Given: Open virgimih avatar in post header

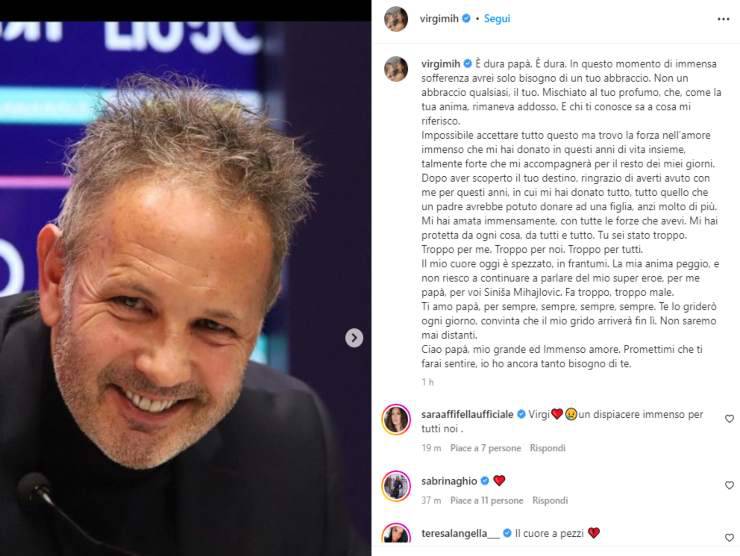Looking at the screenshot, I should pos(396,19).
